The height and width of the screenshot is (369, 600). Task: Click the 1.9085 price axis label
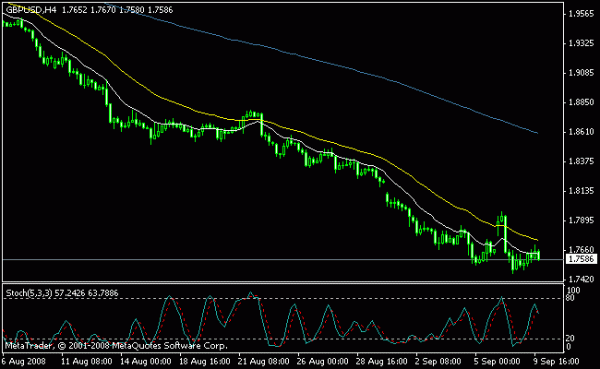pyautogui.click(x=582, y=73)
